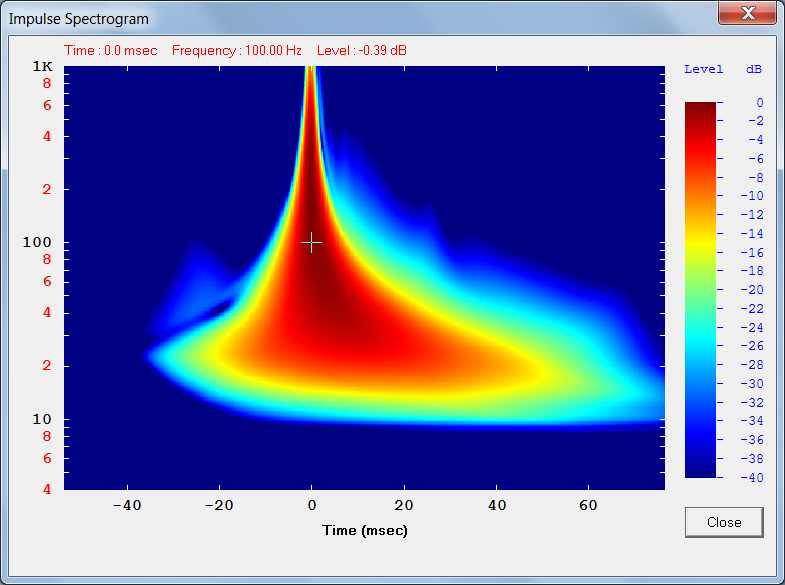Click the 'Level : -0.39 dB' readout

point(361,51)
